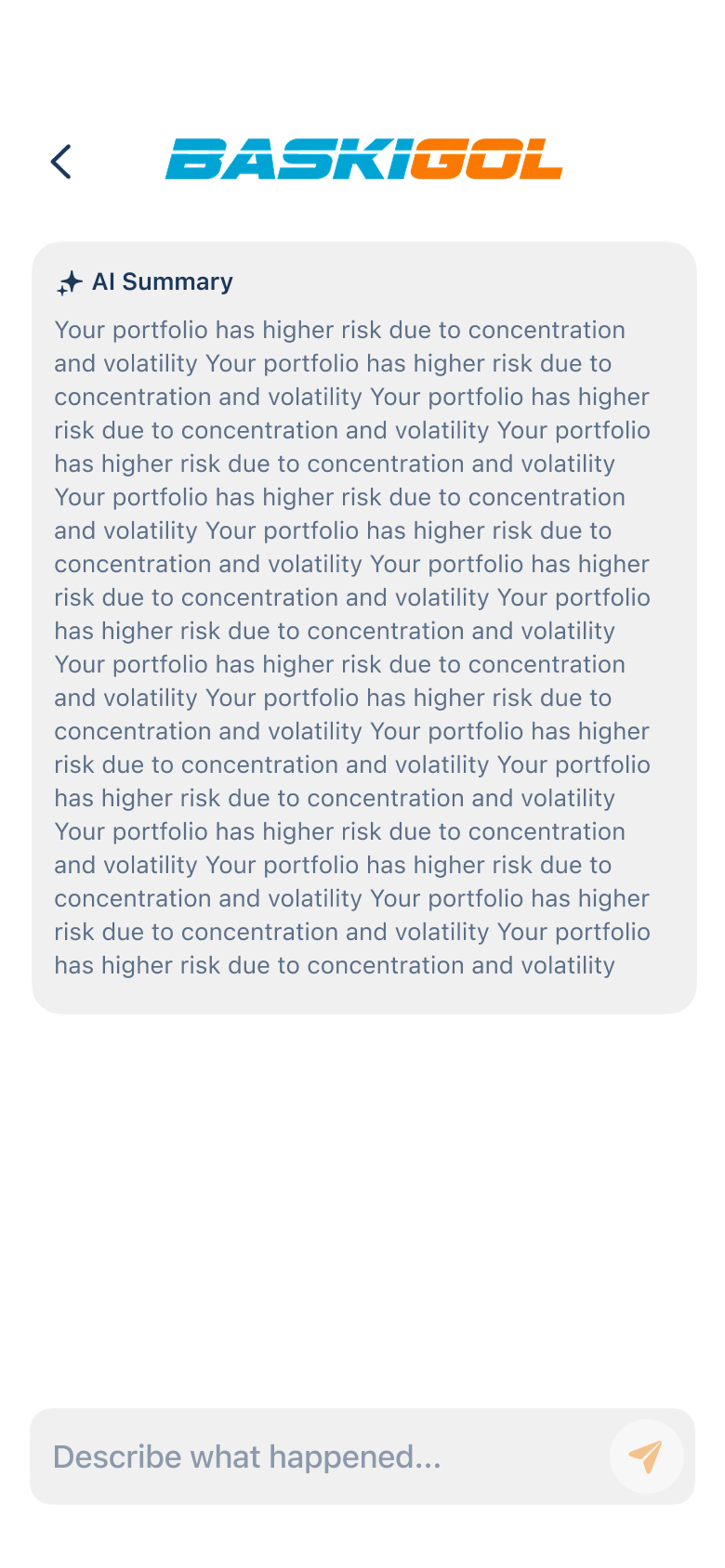This screenshot has width=725, height=1568.
Task: Click the last line of the summary paragraph
Action: tap(335, 965)
